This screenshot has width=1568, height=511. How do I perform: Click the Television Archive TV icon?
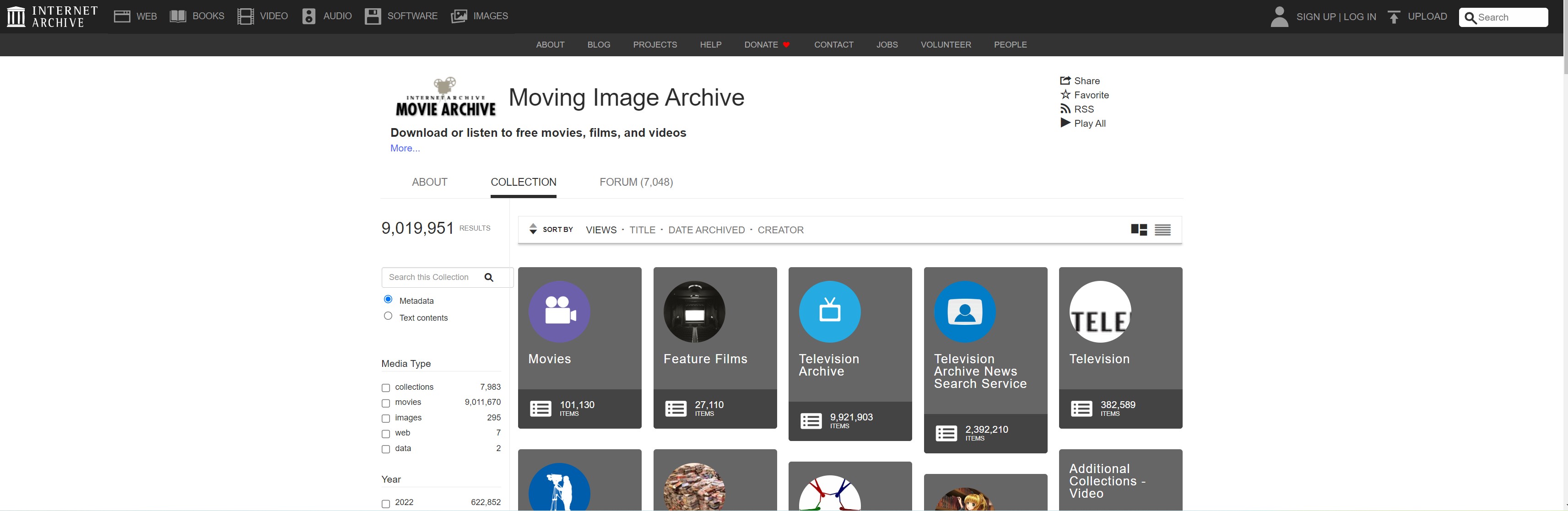(x=830, y=312)
